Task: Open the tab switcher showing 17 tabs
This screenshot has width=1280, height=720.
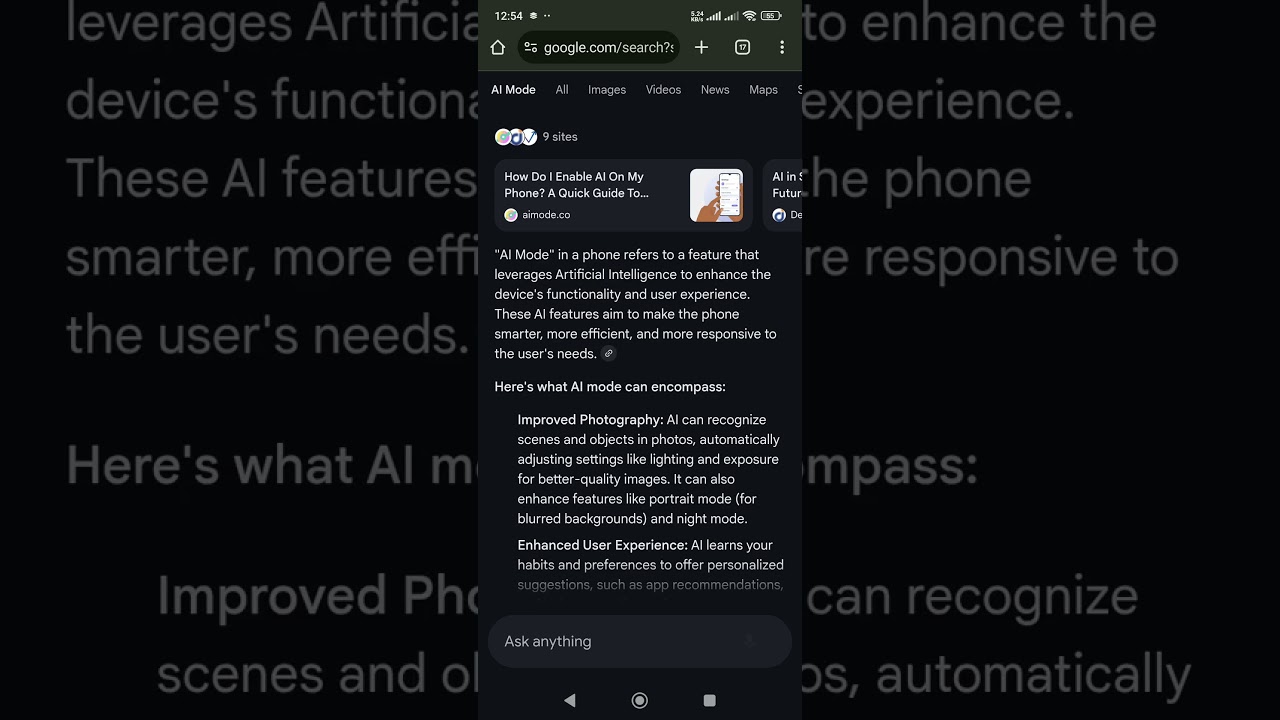Action: coord(742,47)
